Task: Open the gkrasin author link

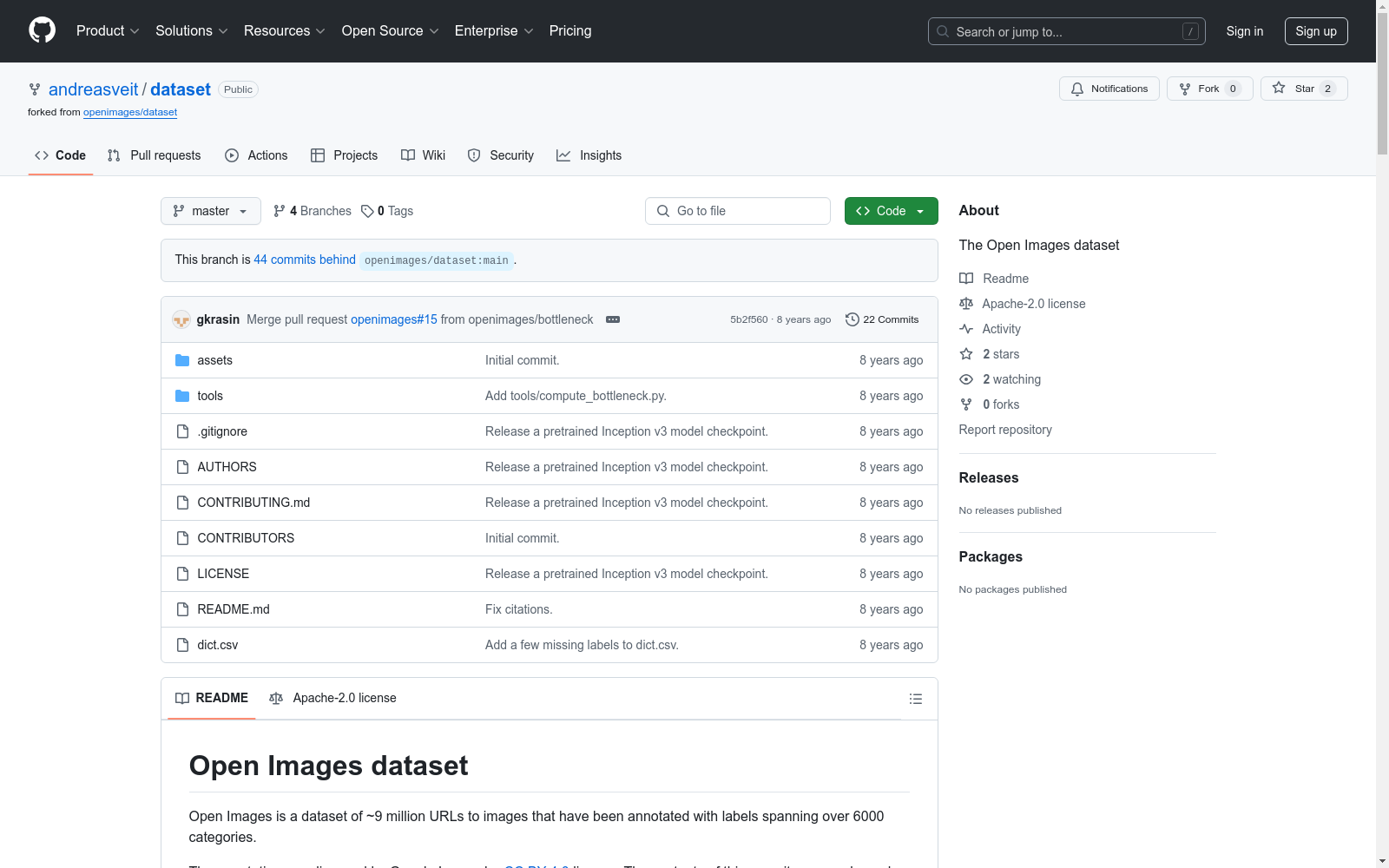Action: [x=218, y=319]
